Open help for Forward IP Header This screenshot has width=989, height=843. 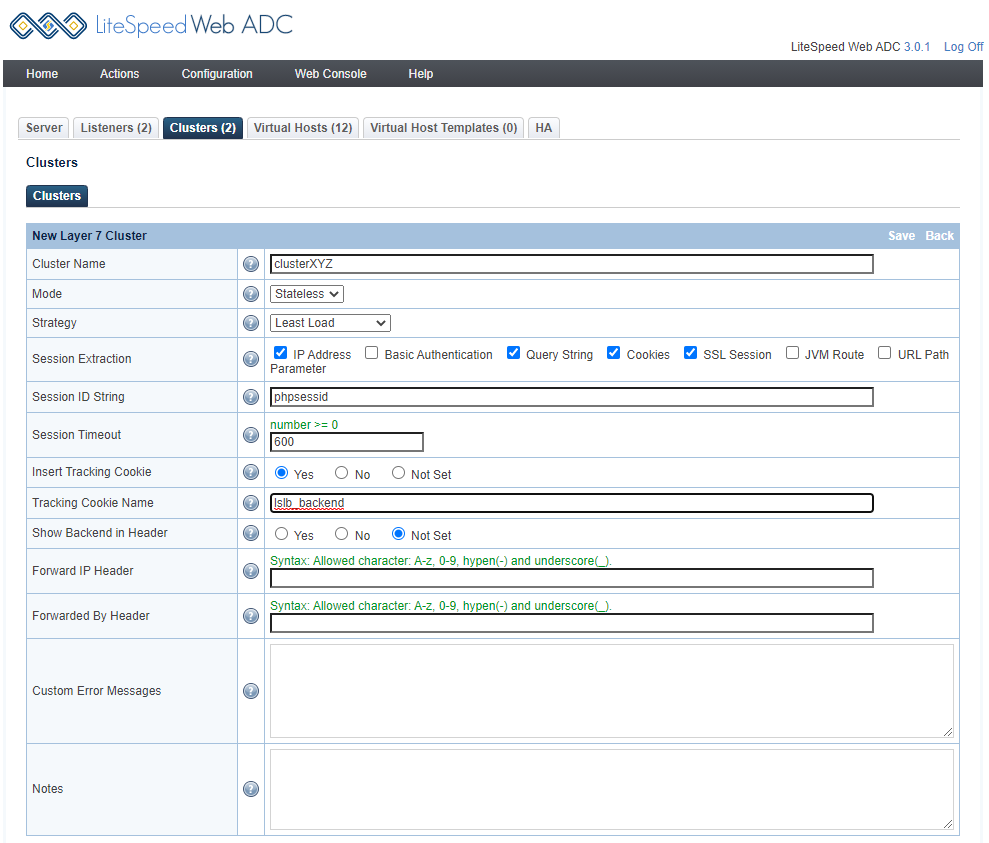click(x=251, y=571)
